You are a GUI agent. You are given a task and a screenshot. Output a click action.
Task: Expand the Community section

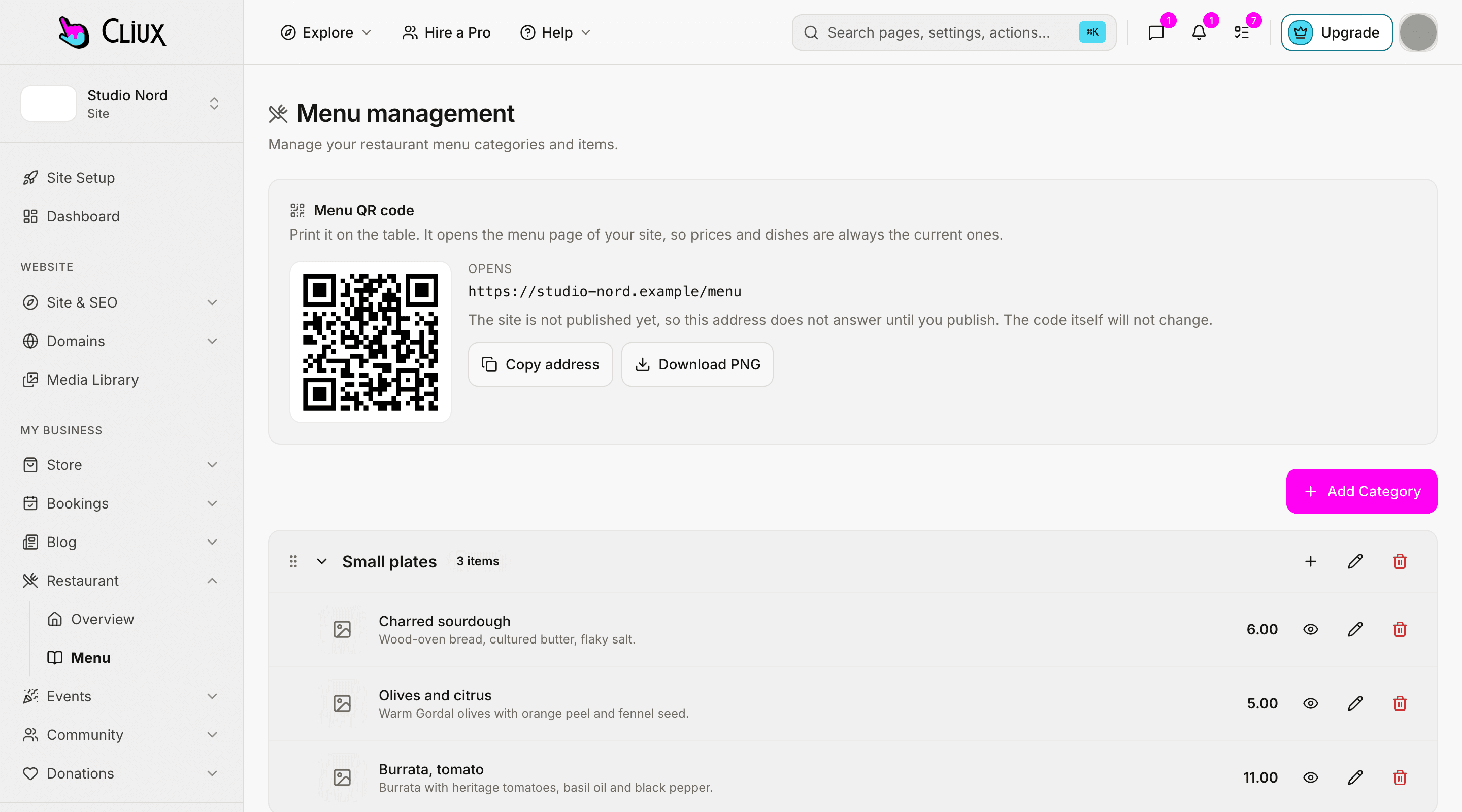click(121, 735)
